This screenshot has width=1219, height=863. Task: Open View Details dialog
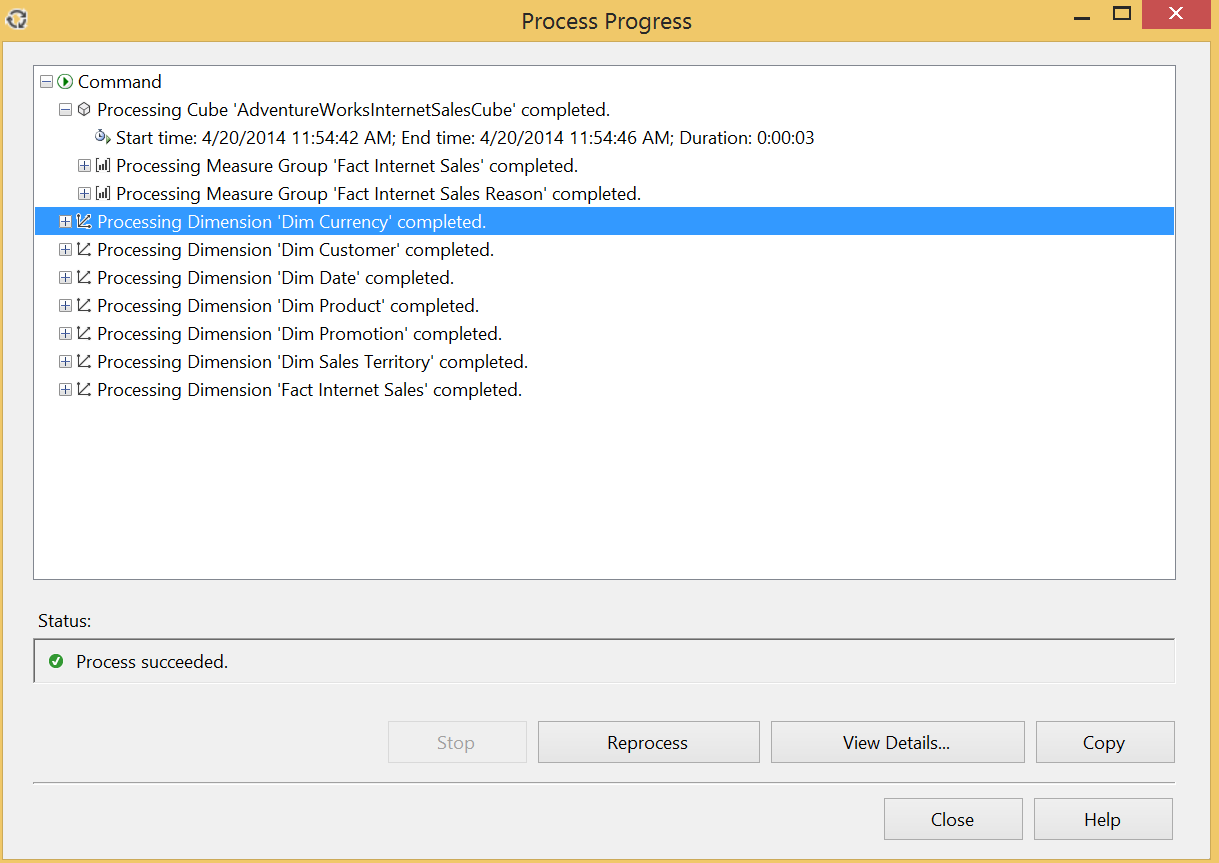click(897, 742)
